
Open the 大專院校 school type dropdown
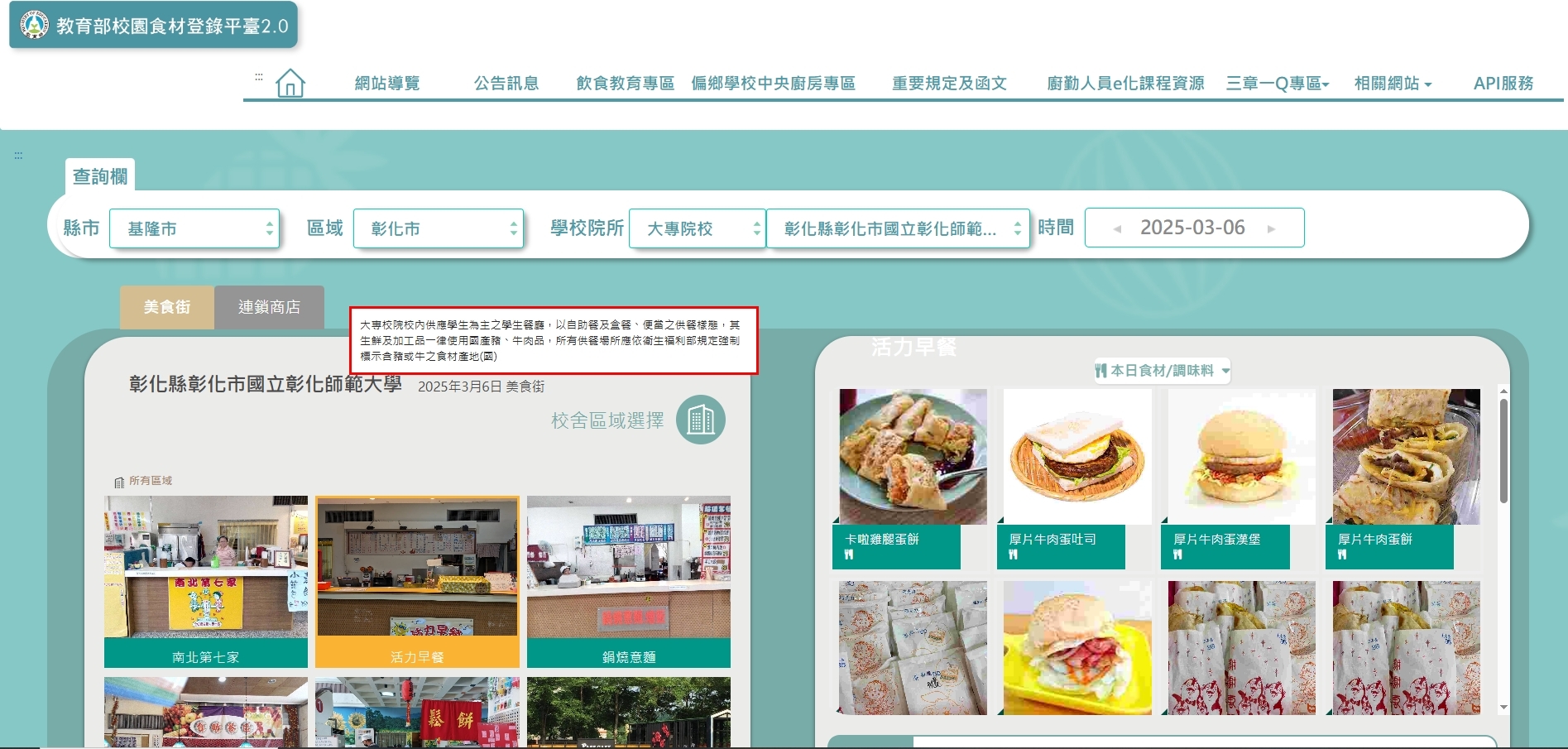[697, 228]
